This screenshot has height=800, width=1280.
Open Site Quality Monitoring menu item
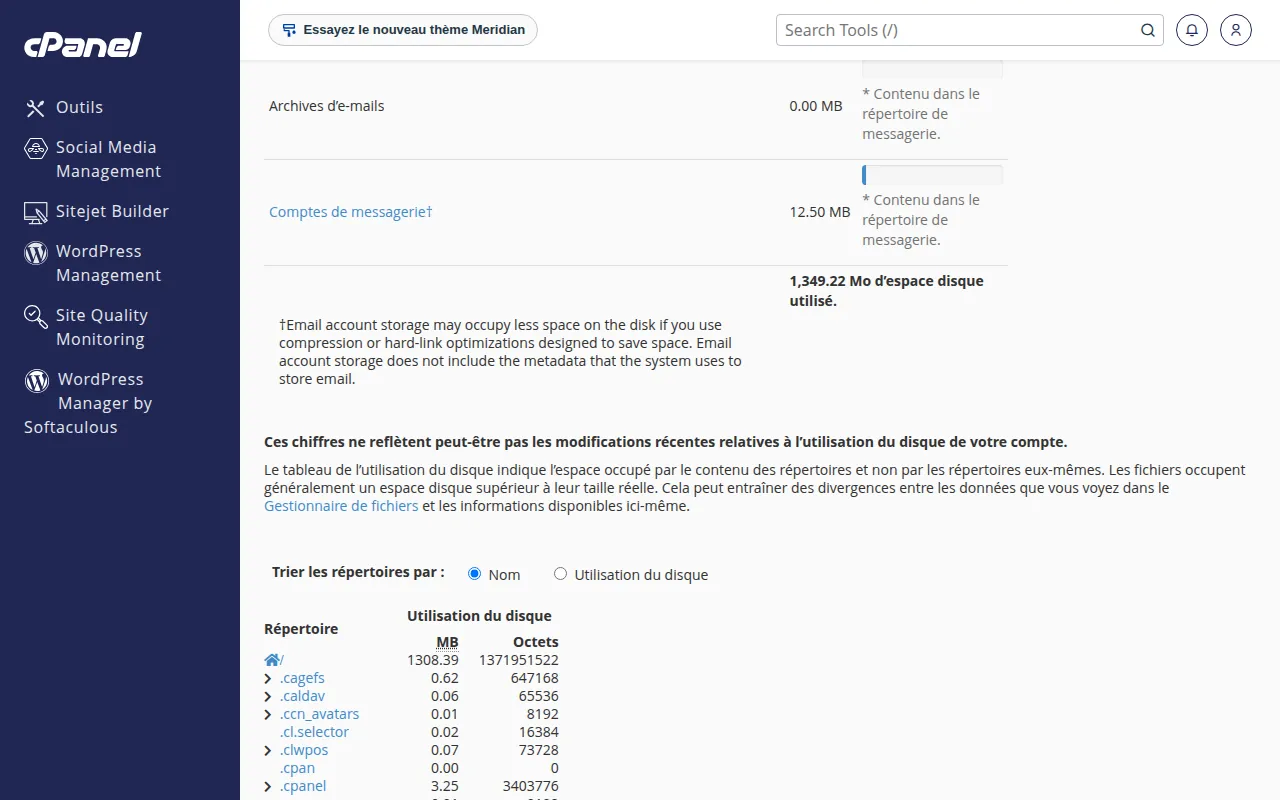pyautogui.click(x=101, y=327)
